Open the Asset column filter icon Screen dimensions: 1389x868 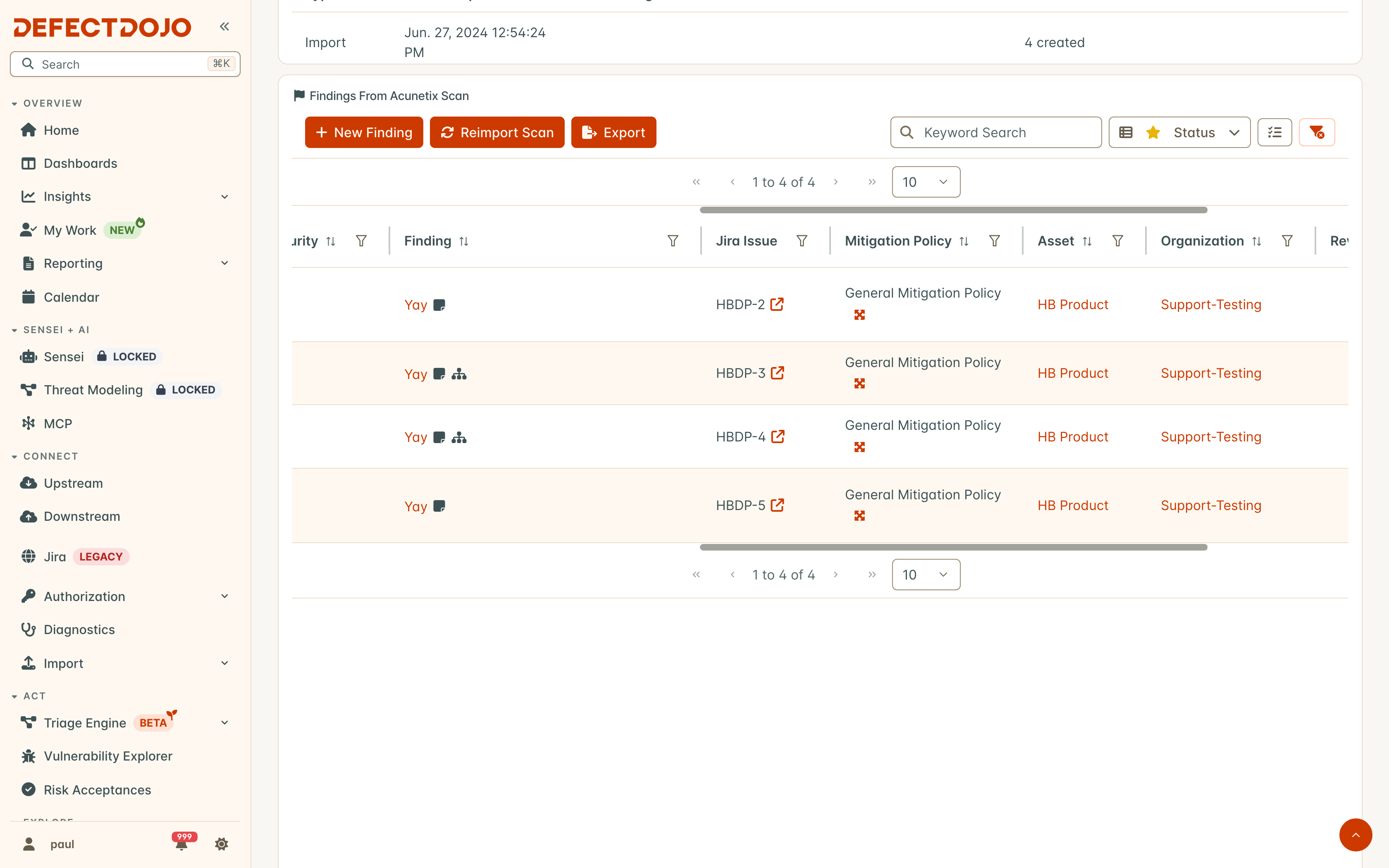(x=1118, y=241)
